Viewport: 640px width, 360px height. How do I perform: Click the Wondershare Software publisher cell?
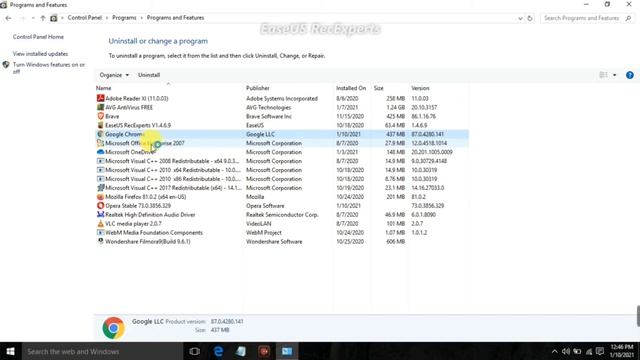pyautogui.click(x=274, y=242)
